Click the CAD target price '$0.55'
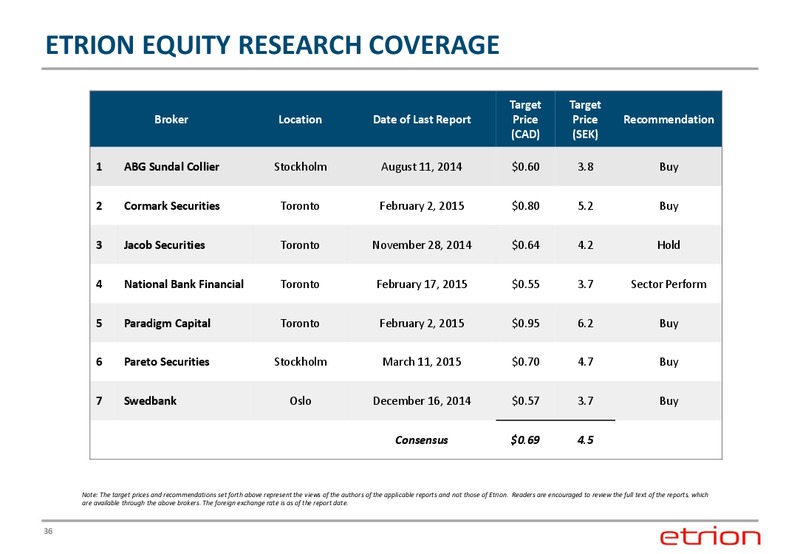 pyautogui.click(x=526, y=284)
